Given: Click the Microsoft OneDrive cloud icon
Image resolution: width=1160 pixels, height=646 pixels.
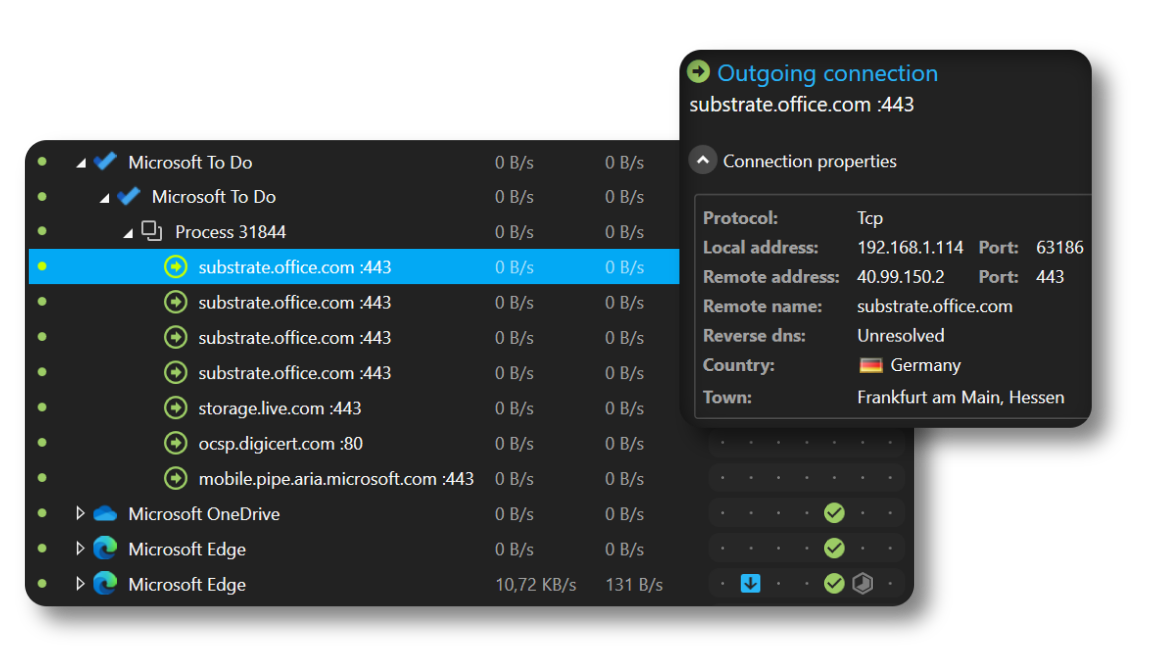Looking at the screenshot, I should [107, 513].
